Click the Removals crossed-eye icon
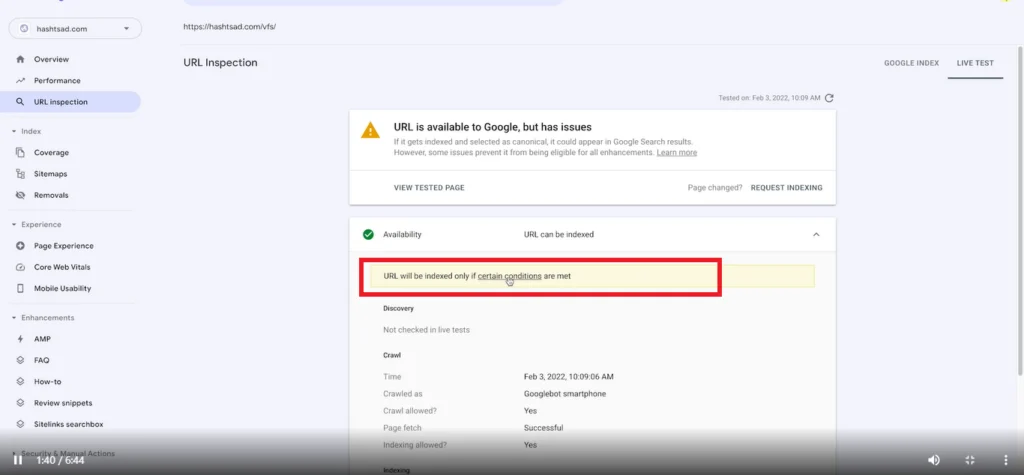Screen dimensions: 1024x475 [20, 195]
